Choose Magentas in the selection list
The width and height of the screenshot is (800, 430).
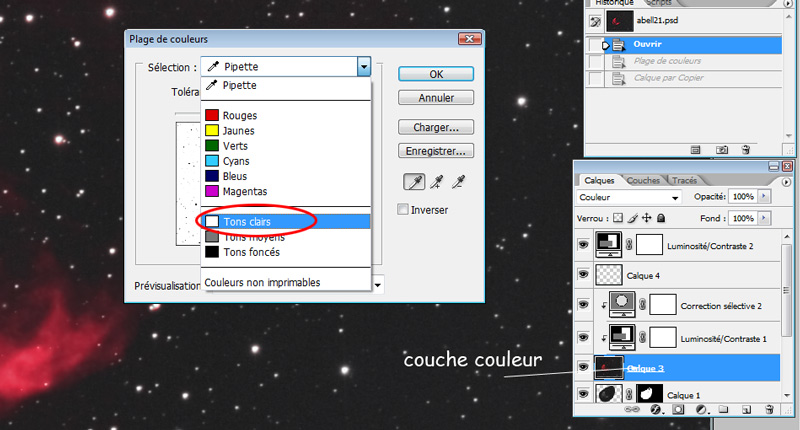tap(286, 191)
